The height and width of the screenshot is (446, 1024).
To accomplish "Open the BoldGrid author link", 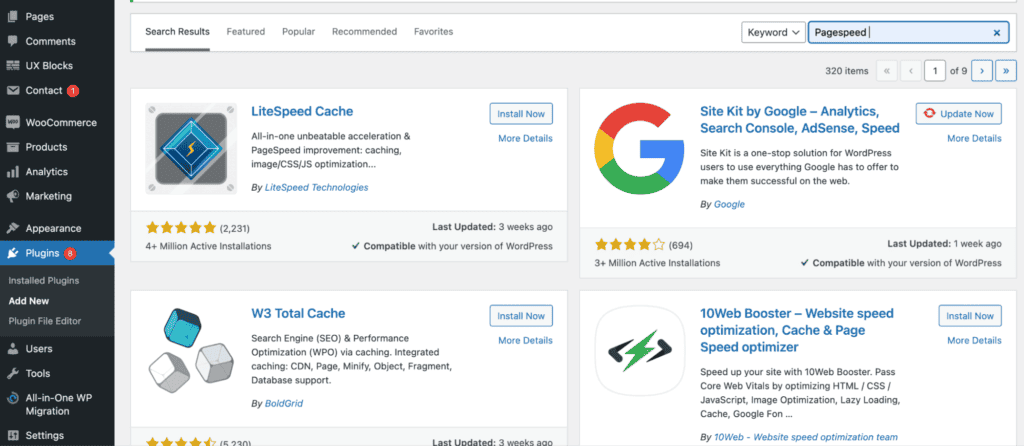I will tap(283, 404).
